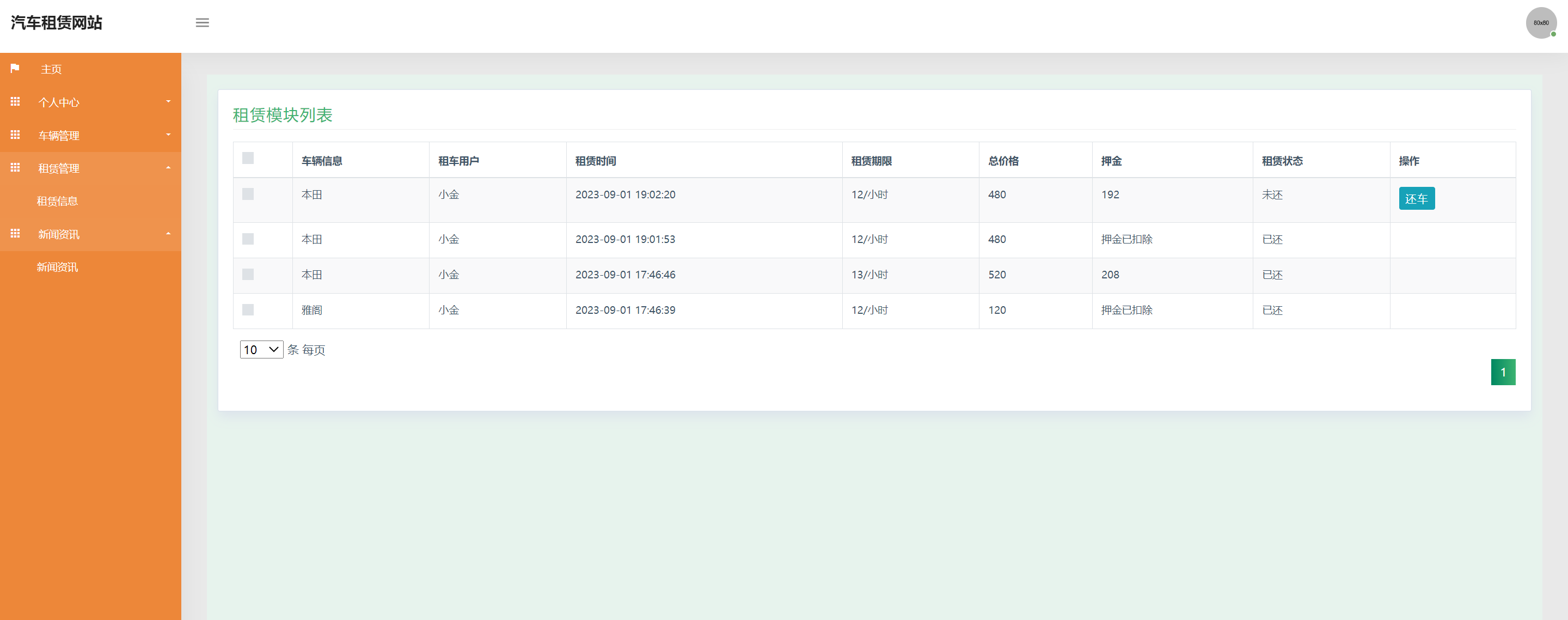Click the 总价格 column header

[x=1003, y=161]
